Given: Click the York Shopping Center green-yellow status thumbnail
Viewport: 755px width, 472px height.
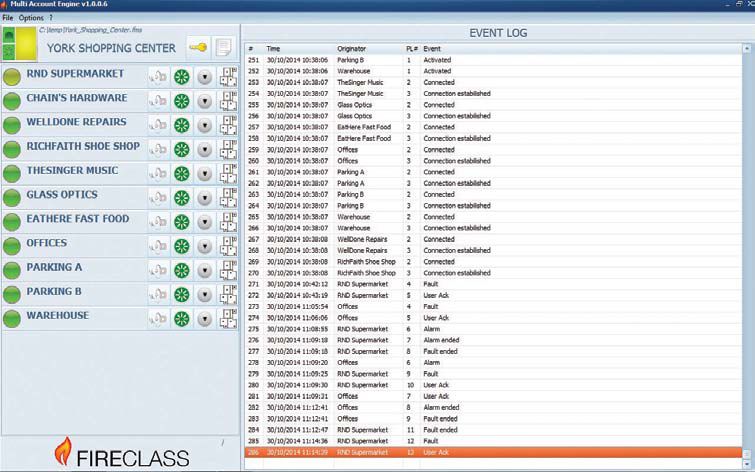Looking at the screenshot, I should coord(19,44).
